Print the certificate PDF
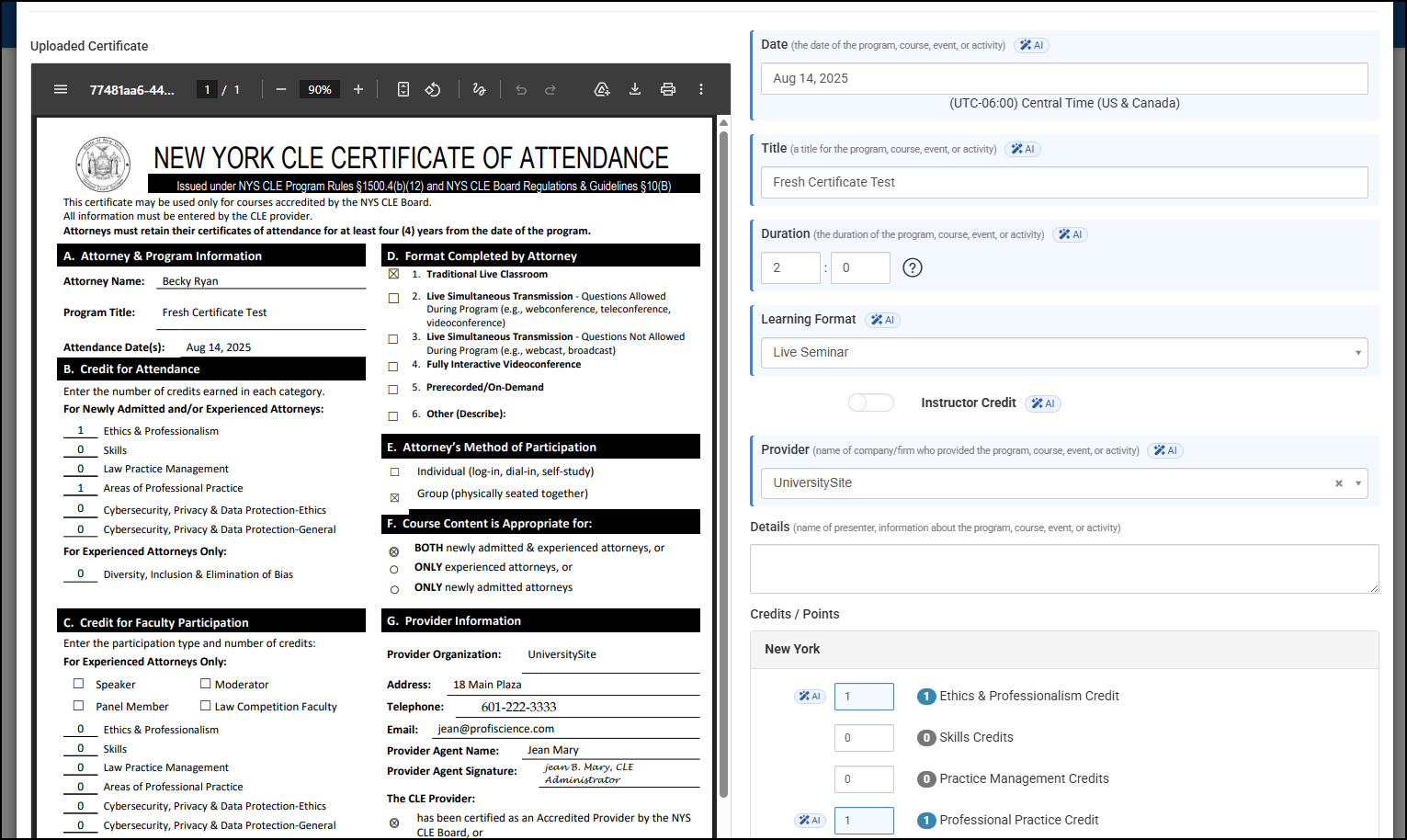 (668, 89)
